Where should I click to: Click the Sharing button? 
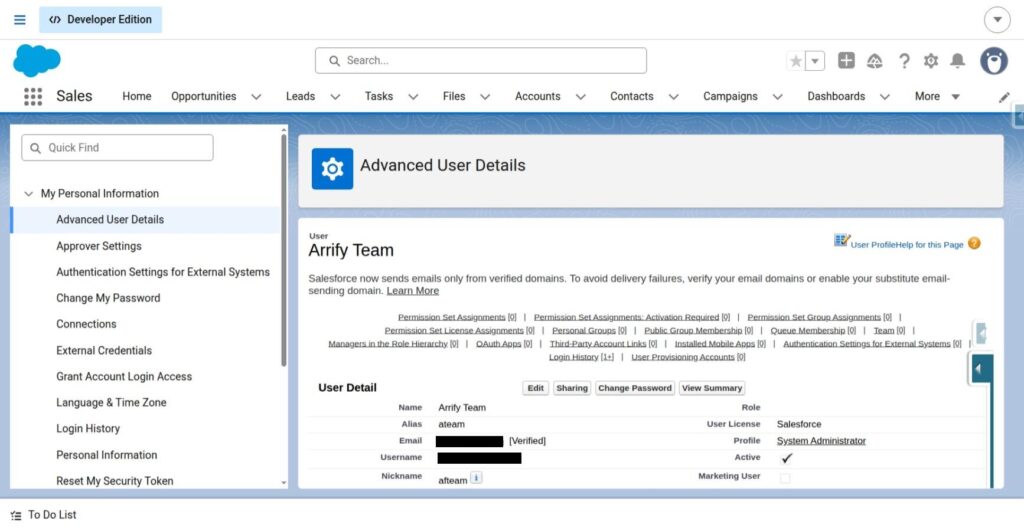tap(571, 388)
